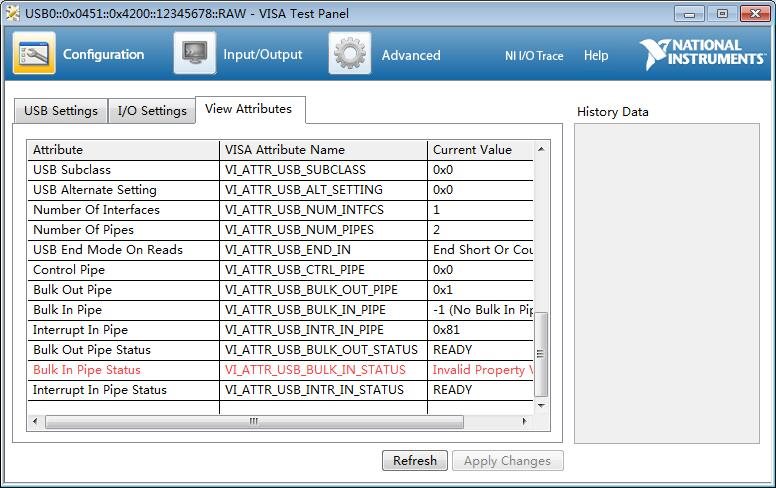This screenshot has width=776, height=488.
Task: Close the VISA Test Panel window
Action: tap(755, 14)
